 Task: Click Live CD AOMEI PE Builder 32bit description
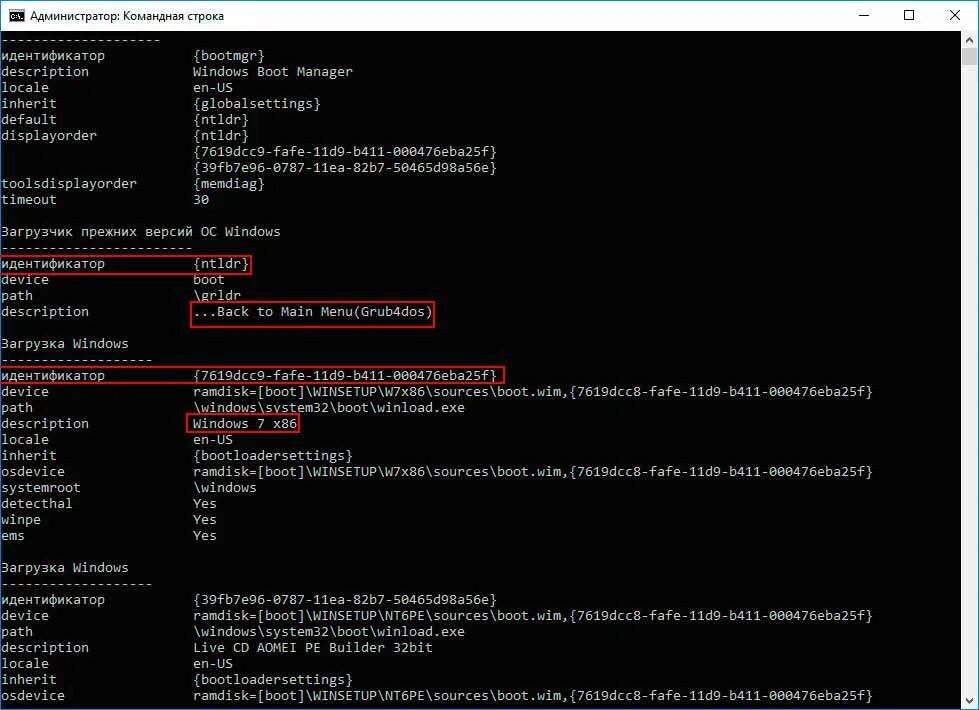[x=313, y=648]
